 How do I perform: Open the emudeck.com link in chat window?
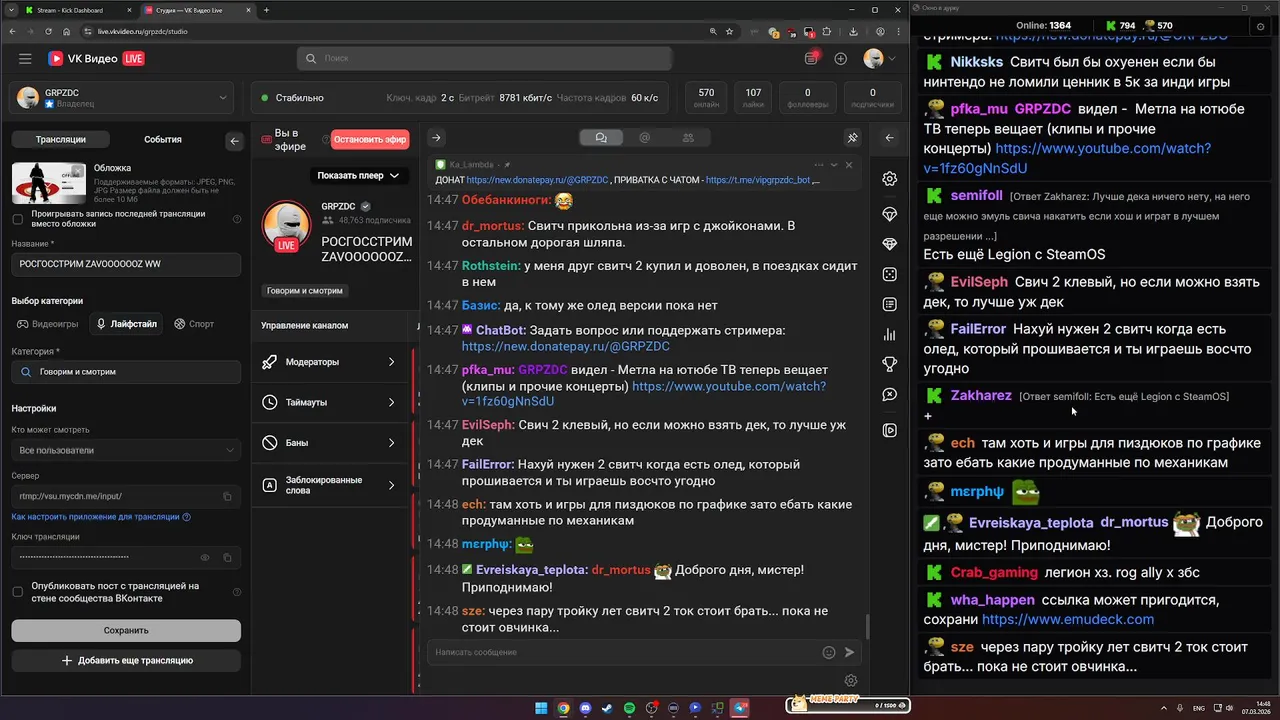pos(1068,620)
